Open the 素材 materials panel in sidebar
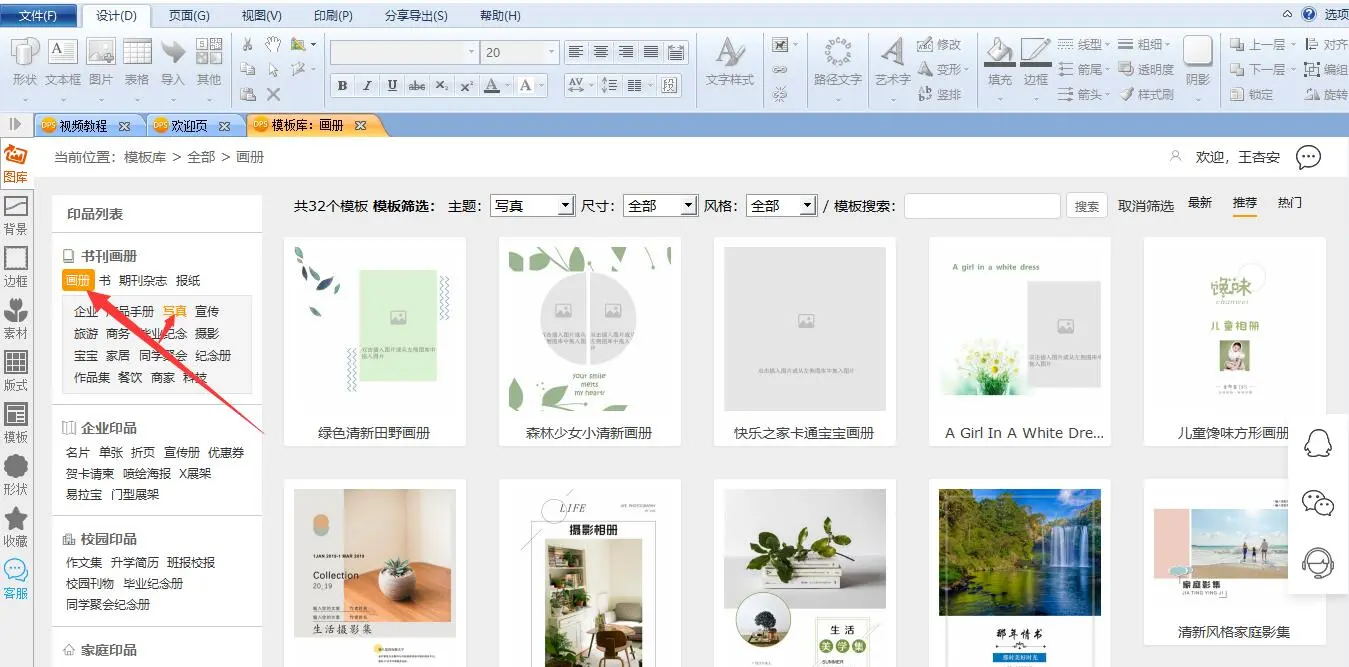 [16, 319]
